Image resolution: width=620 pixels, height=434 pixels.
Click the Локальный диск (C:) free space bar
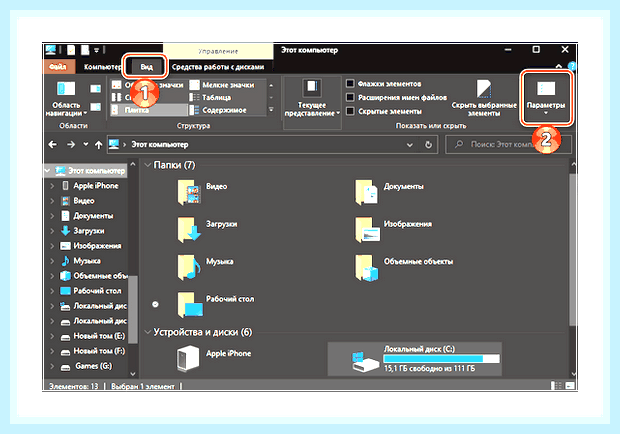pyautogui.click(x=441, y=359)
